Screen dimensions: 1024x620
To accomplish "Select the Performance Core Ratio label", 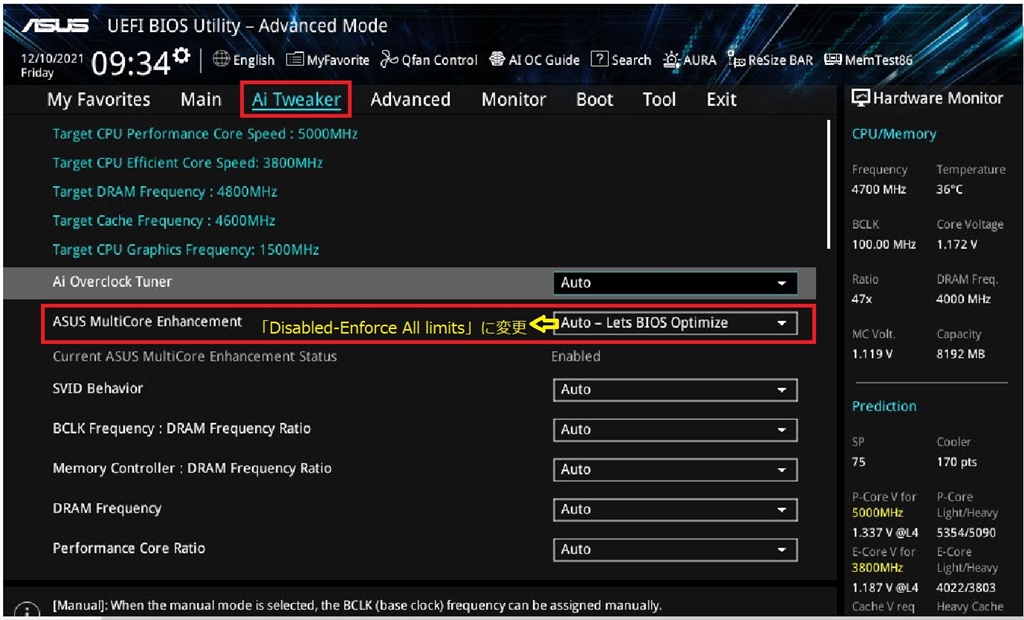I will [129, 548].
